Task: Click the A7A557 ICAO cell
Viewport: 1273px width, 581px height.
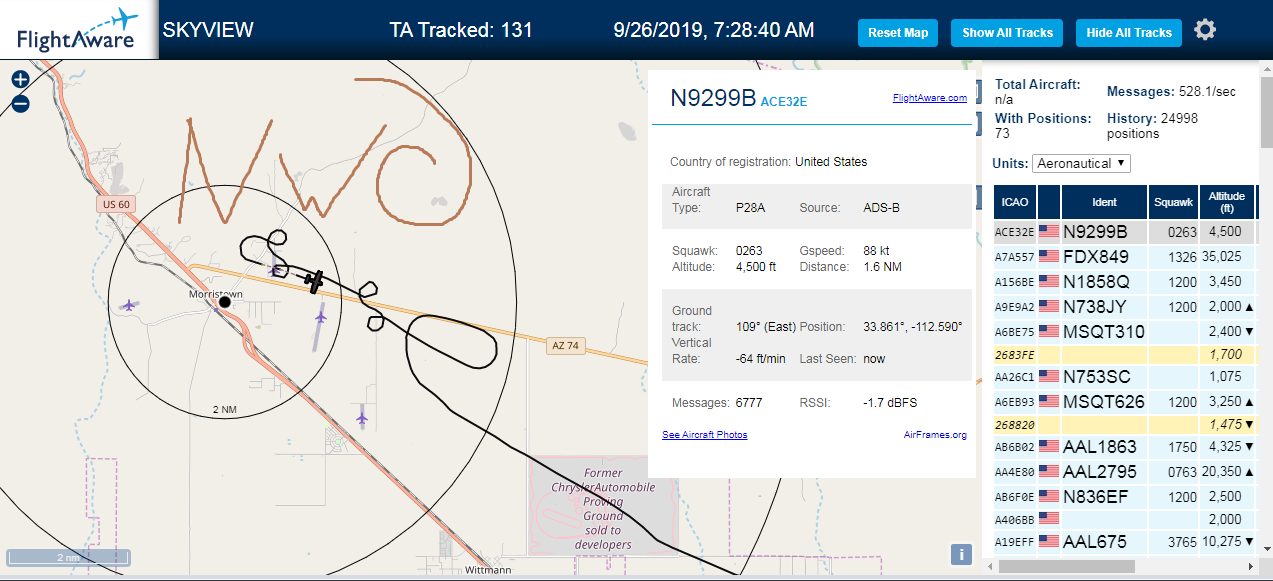Action: (1014, 257)
